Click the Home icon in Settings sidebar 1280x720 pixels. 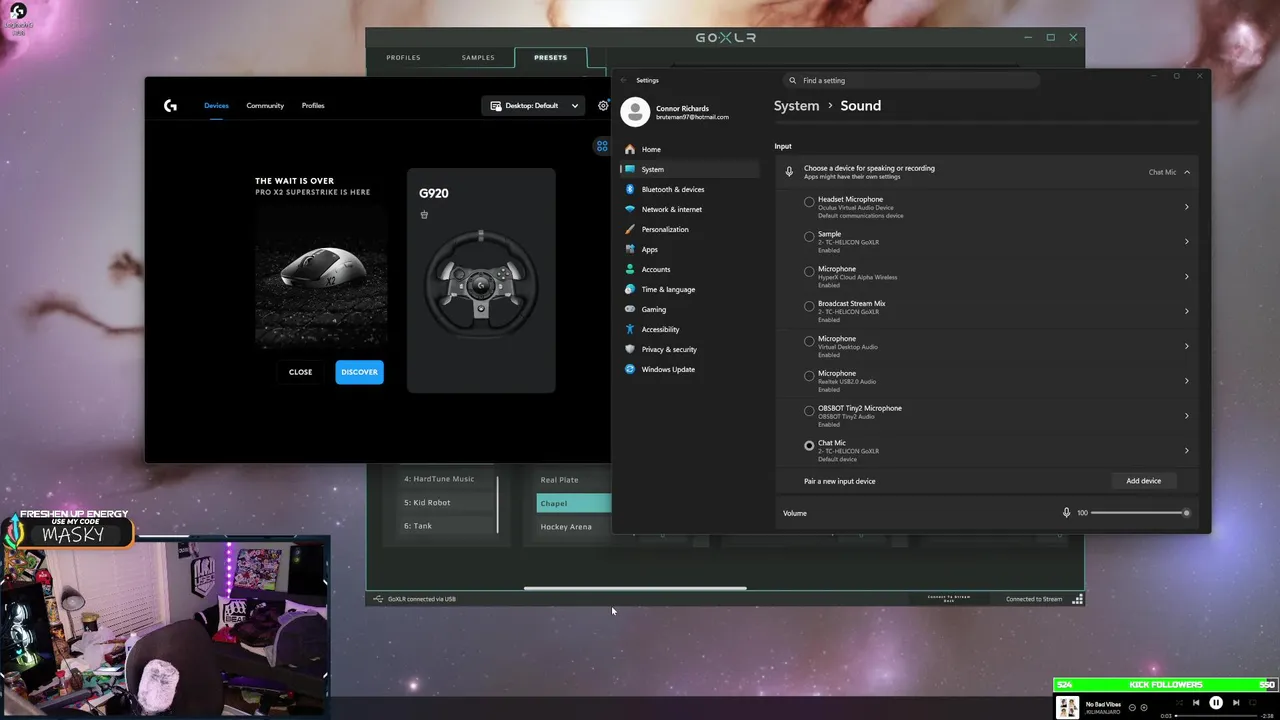630,149
